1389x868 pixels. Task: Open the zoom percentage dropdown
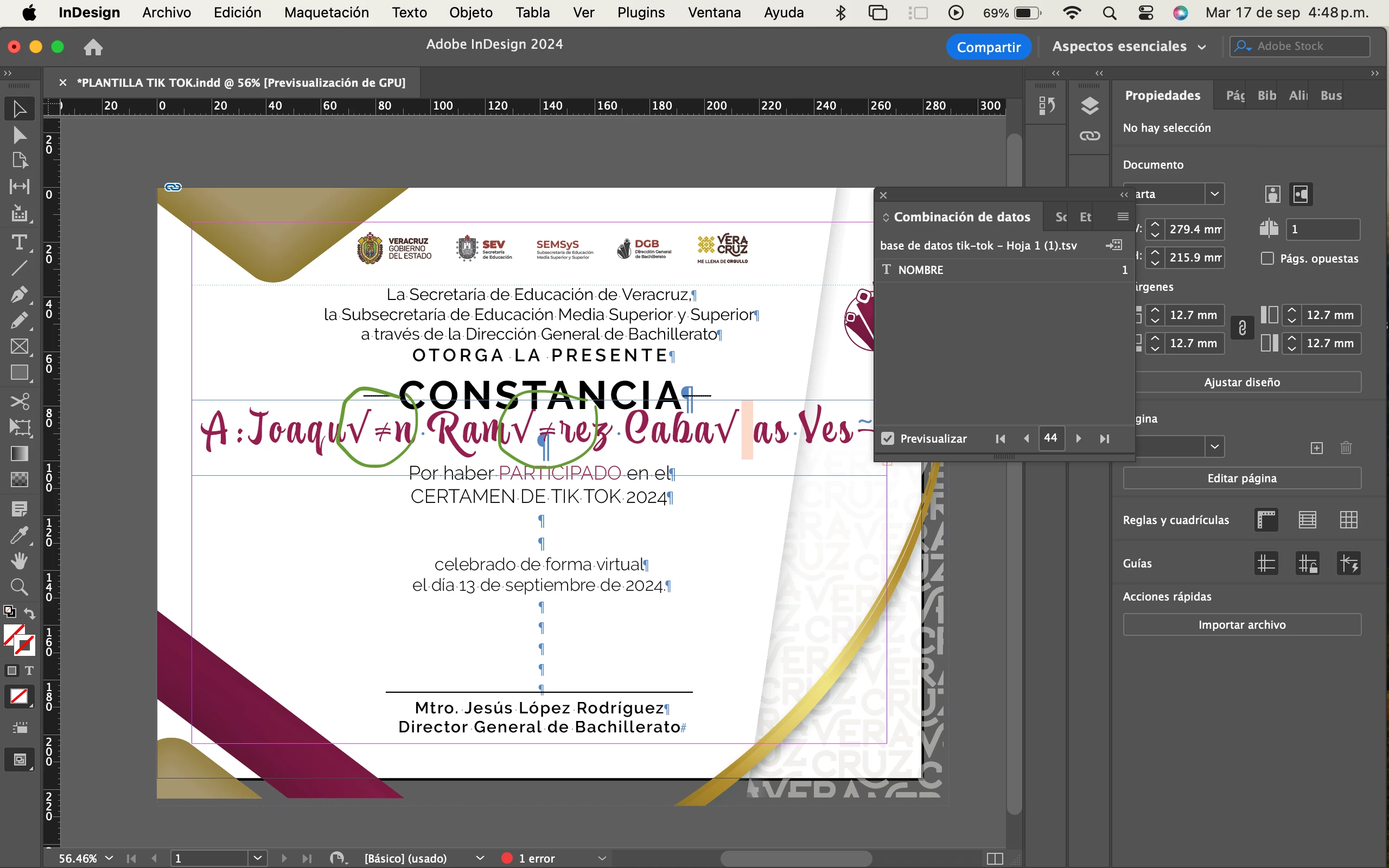coord(109,858)
